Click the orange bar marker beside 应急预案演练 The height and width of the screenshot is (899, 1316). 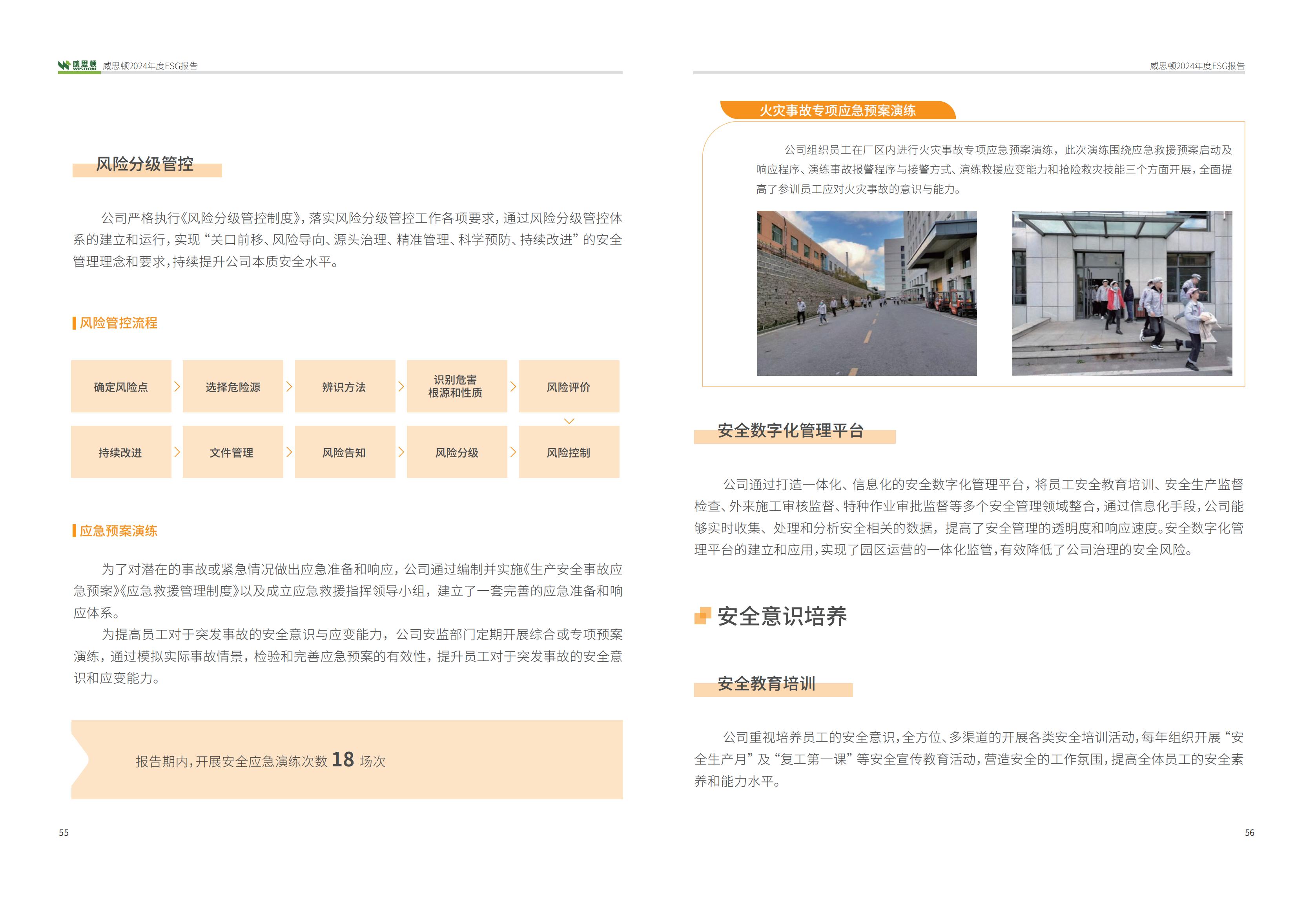coord(74,531)
